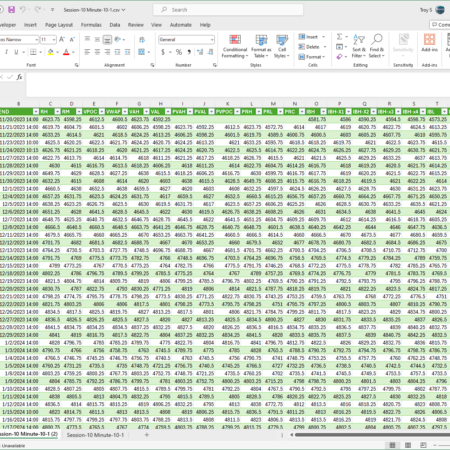Open the Formulas ribbon tab
450x450 pixels.
click(91, 25)
